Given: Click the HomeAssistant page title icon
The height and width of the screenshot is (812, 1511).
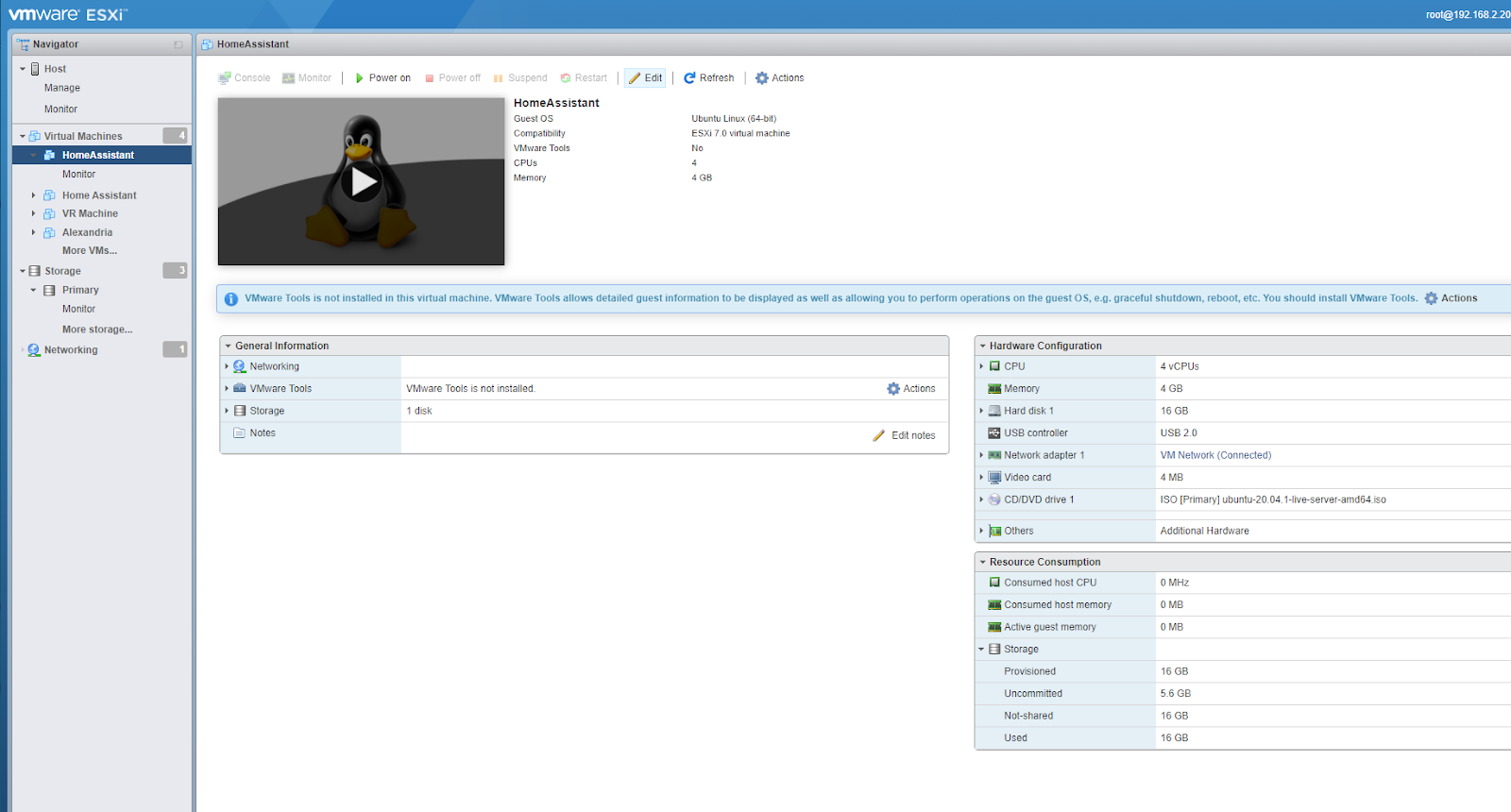Looking at the screenshot, I should pos(207,44).
